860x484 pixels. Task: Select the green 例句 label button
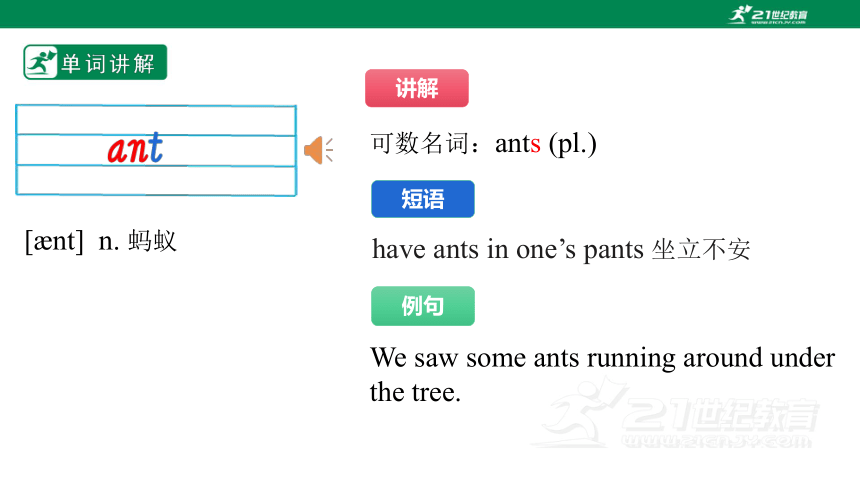coord(423,306)
